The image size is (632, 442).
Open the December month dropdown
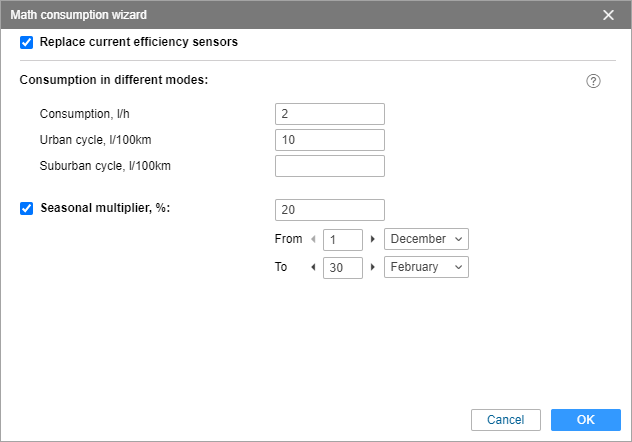(426, 239)
